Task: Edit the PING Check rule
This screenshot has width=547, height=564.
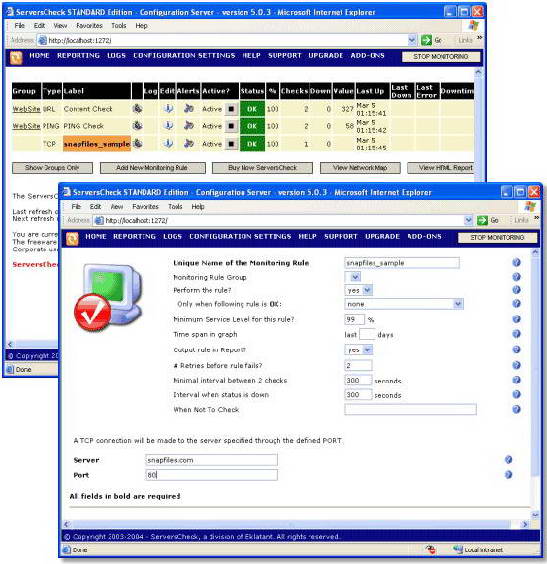Action: click(x=168, y=126)
